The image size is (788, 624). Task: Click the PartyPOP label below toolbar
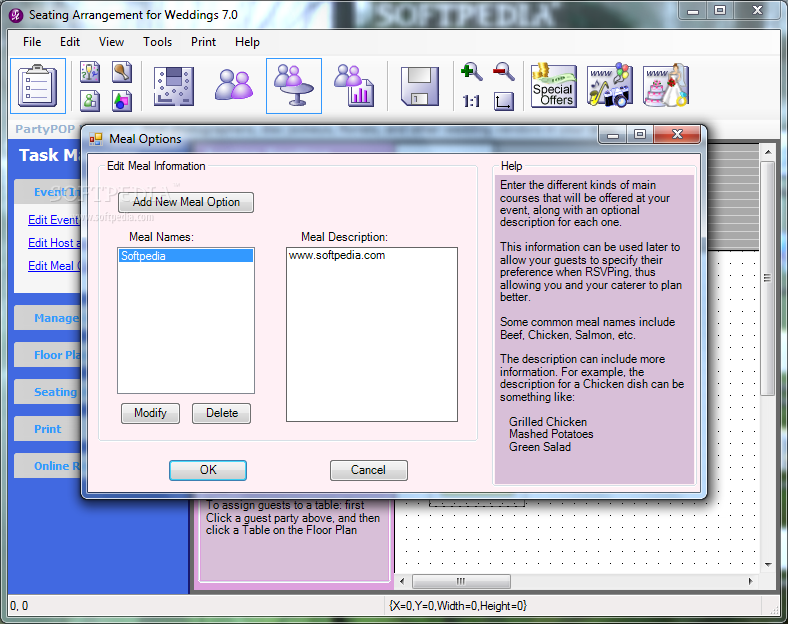click(x=45, y=129)
